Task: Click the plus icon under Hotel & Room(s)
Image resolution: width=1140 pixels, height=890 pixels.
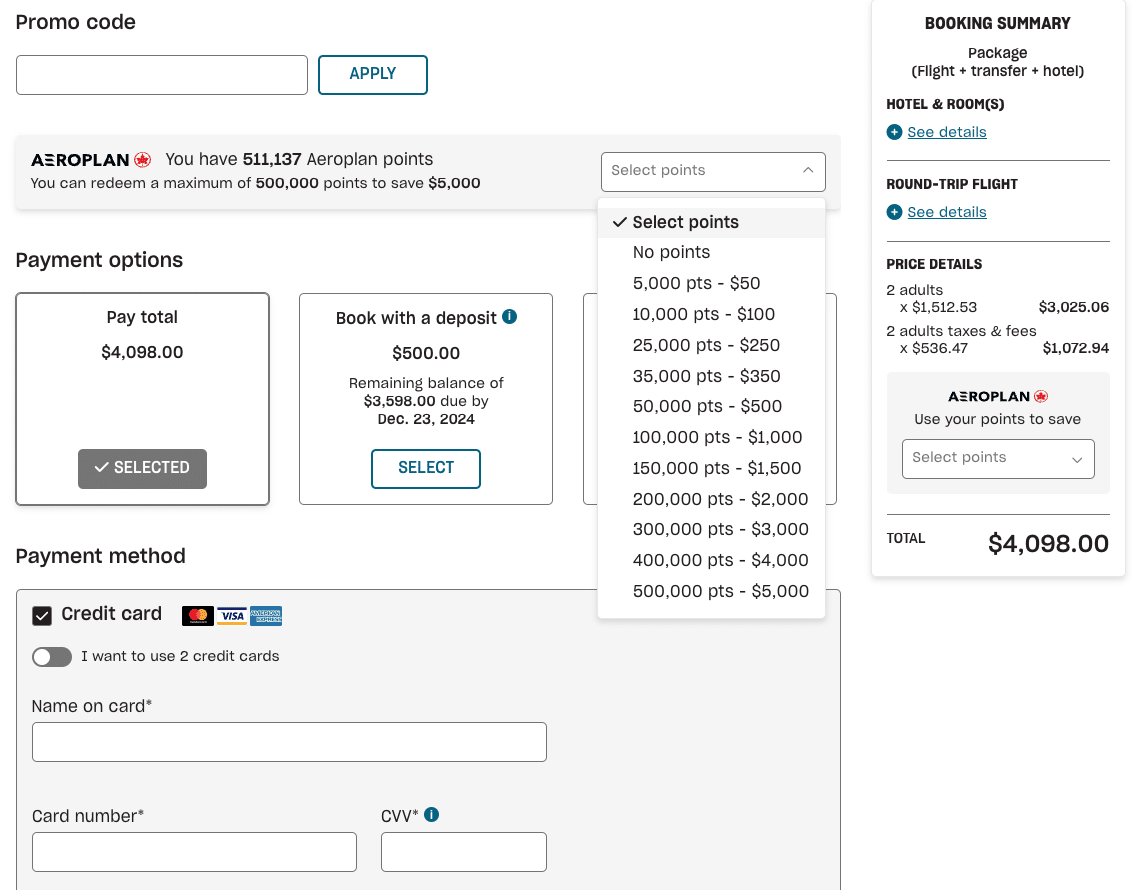Action: coord(894,132)
